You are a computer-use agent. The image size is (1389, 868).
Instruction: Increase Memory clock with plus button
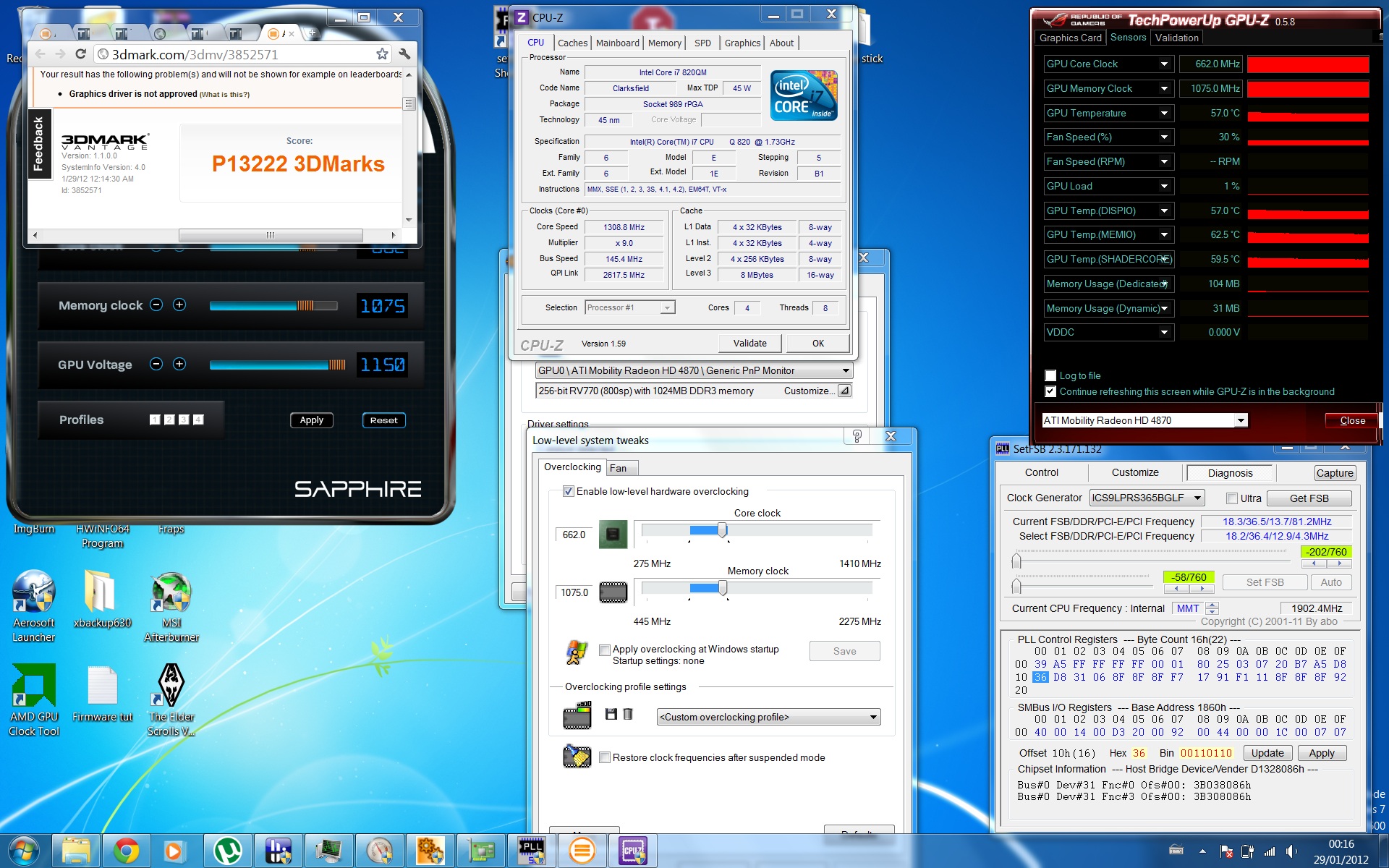179,305
